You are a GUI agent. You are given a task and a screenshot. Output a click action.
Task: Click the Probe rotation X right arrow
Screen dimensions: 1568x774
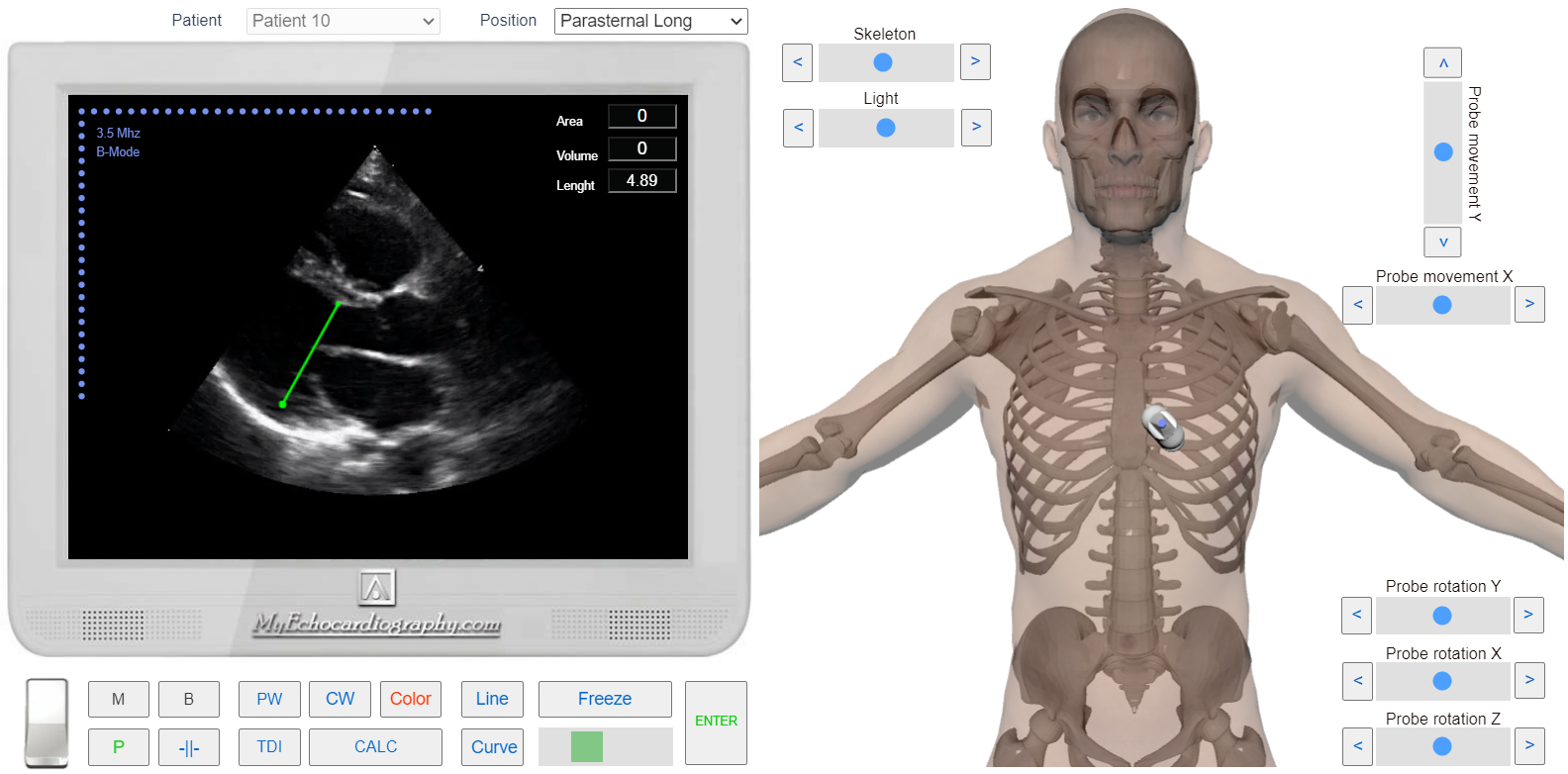1529,681
